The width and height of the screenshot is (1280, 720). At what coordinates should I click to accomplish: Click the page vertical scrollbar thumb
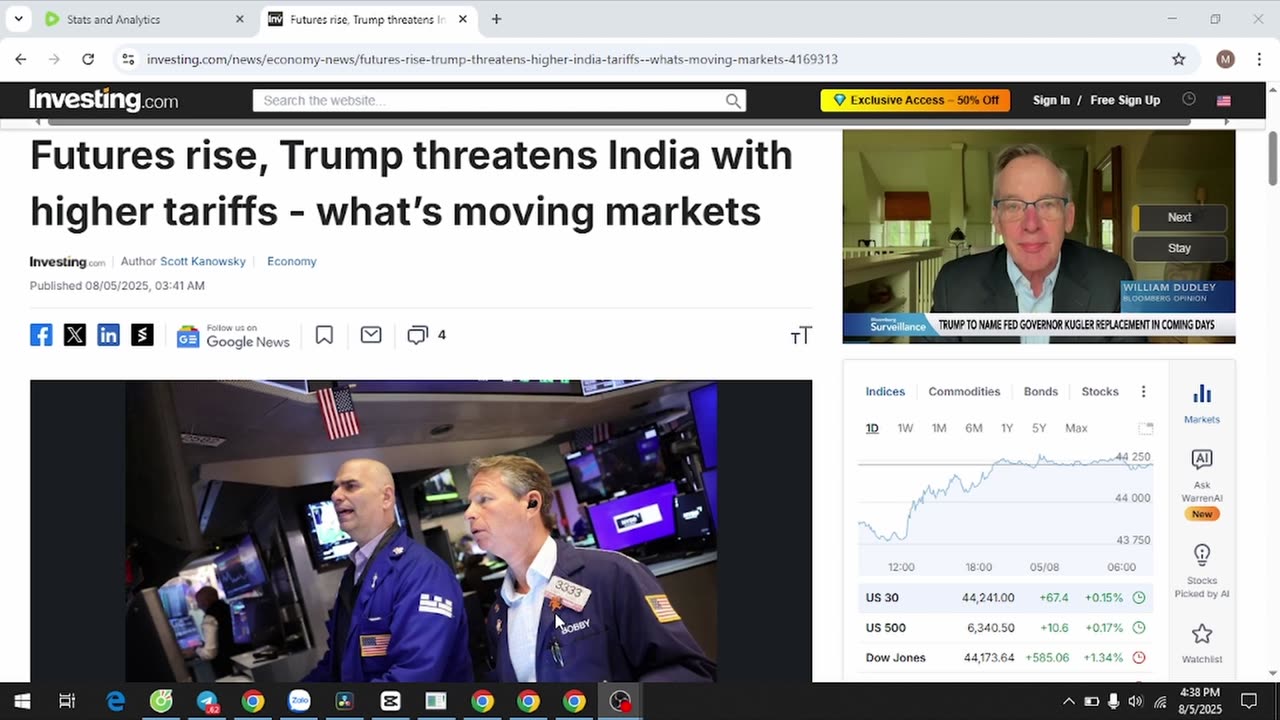(x=1272, y=157)
